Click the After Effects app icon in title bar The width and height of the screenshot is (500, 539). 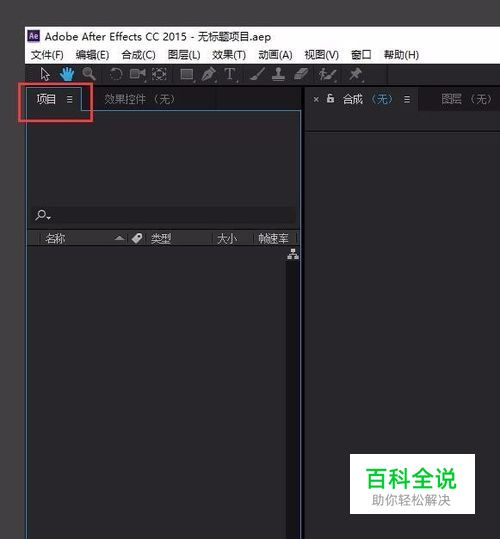point(34,36)
